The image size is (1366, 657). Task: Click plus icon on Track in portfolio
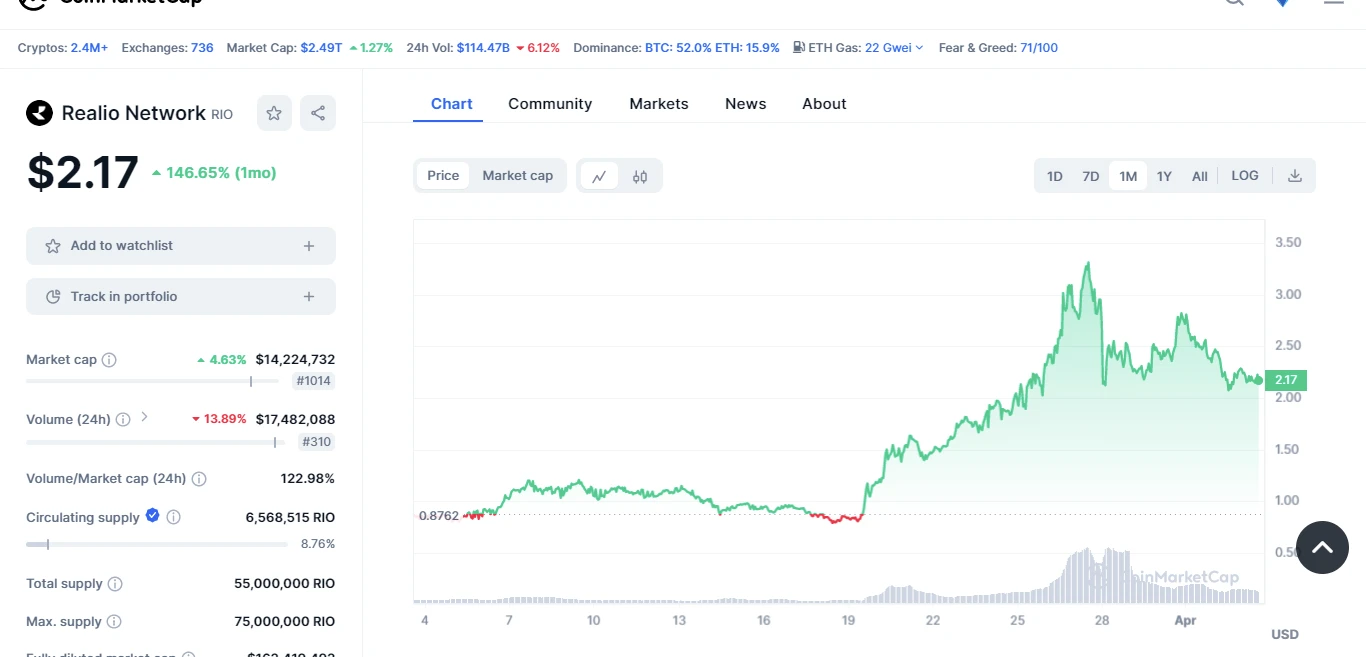pos(309,297)
